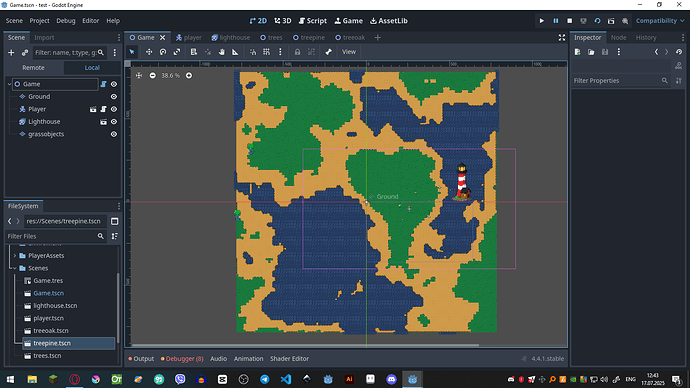Toggle visibility of Lighthouse node
690x388 pixels.
114,122
